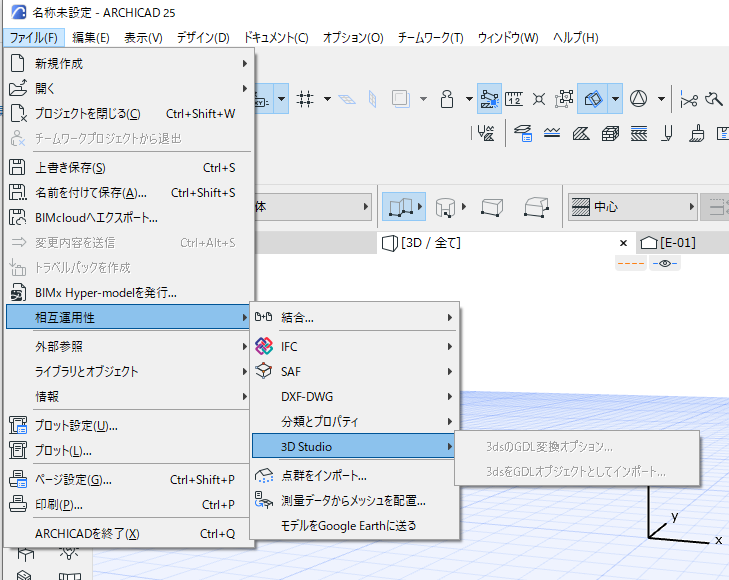Image resolution: width=729 pixels, height=580 pixels.
Task: Select ARCHICADを終了(X)
Action: [129, 534]
